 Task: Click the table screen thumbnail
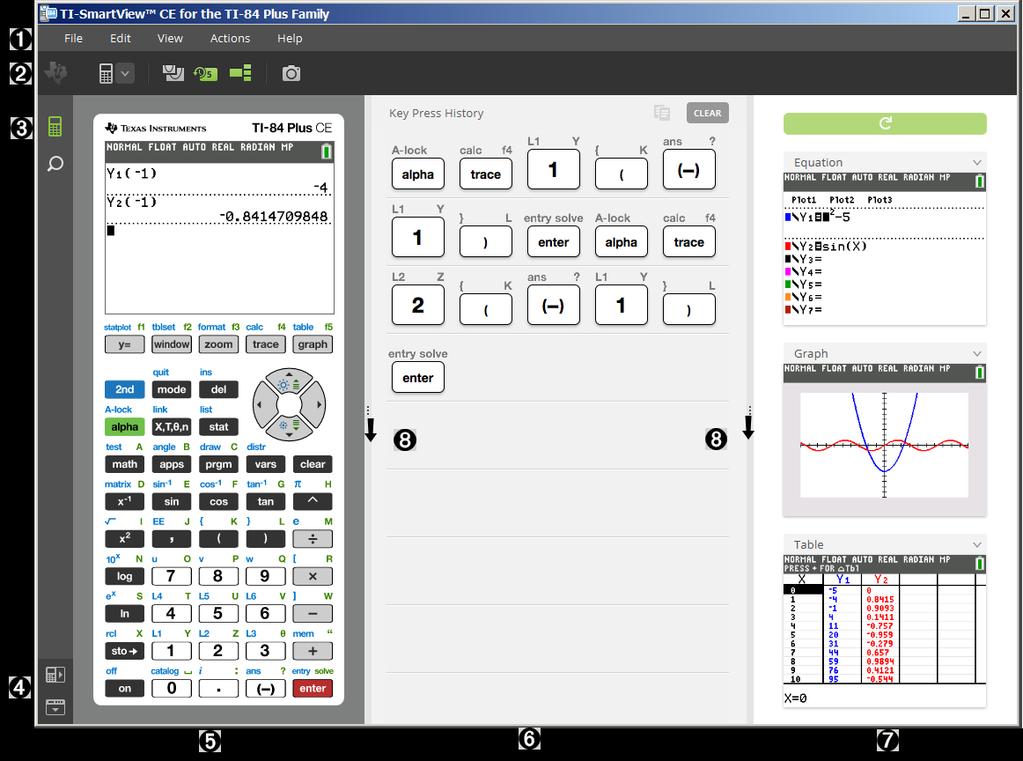[885, 631]
